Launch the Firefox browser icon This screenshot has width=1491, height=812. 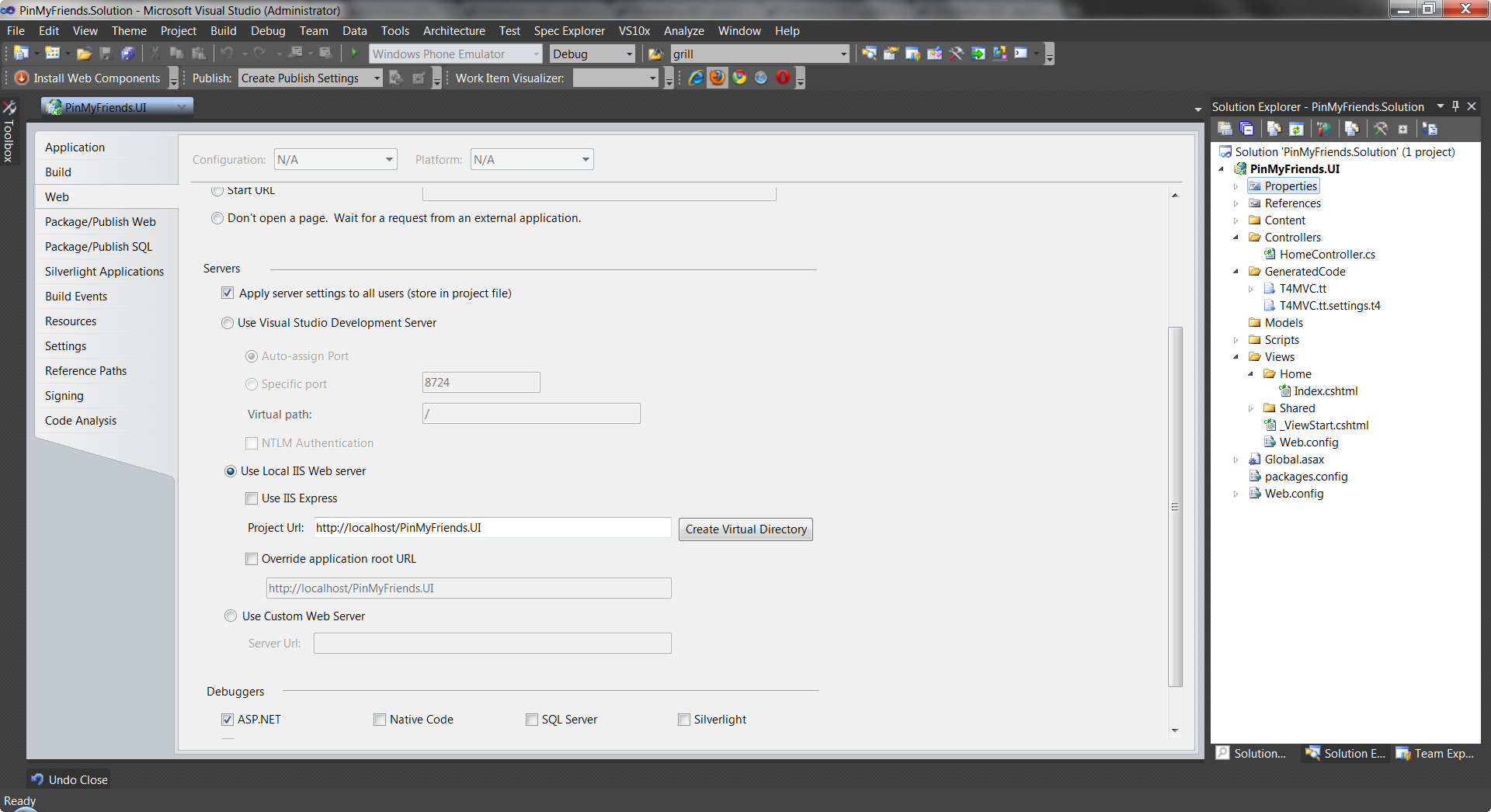718,78
